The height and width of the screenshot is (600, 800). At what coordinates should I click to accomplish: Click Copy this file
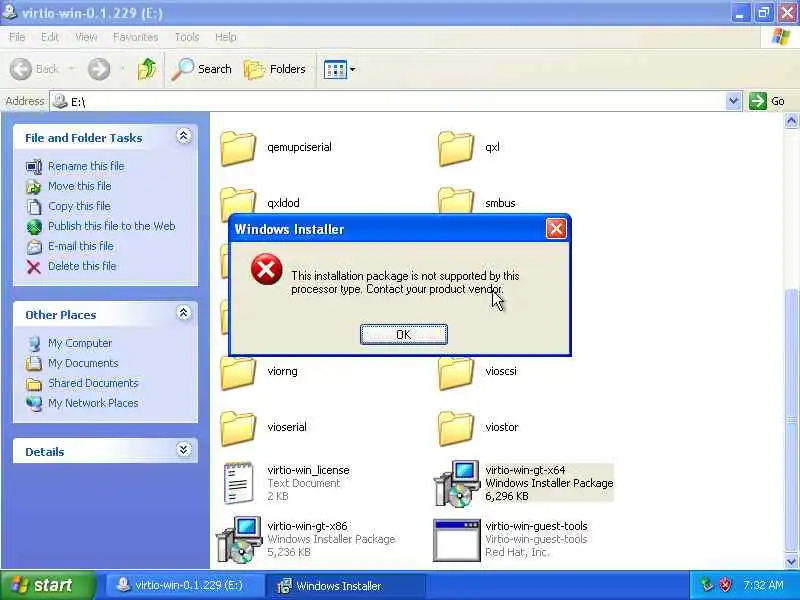(79, 206)
